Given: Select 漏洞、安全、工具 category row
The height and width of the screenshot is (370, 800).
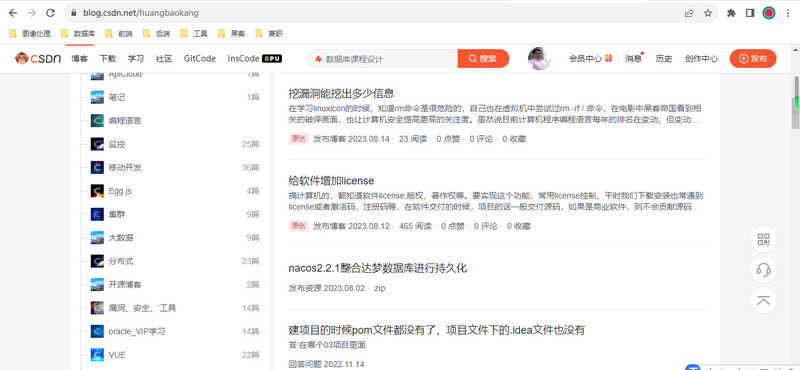Looking at the screenshot, I should 175,308.
